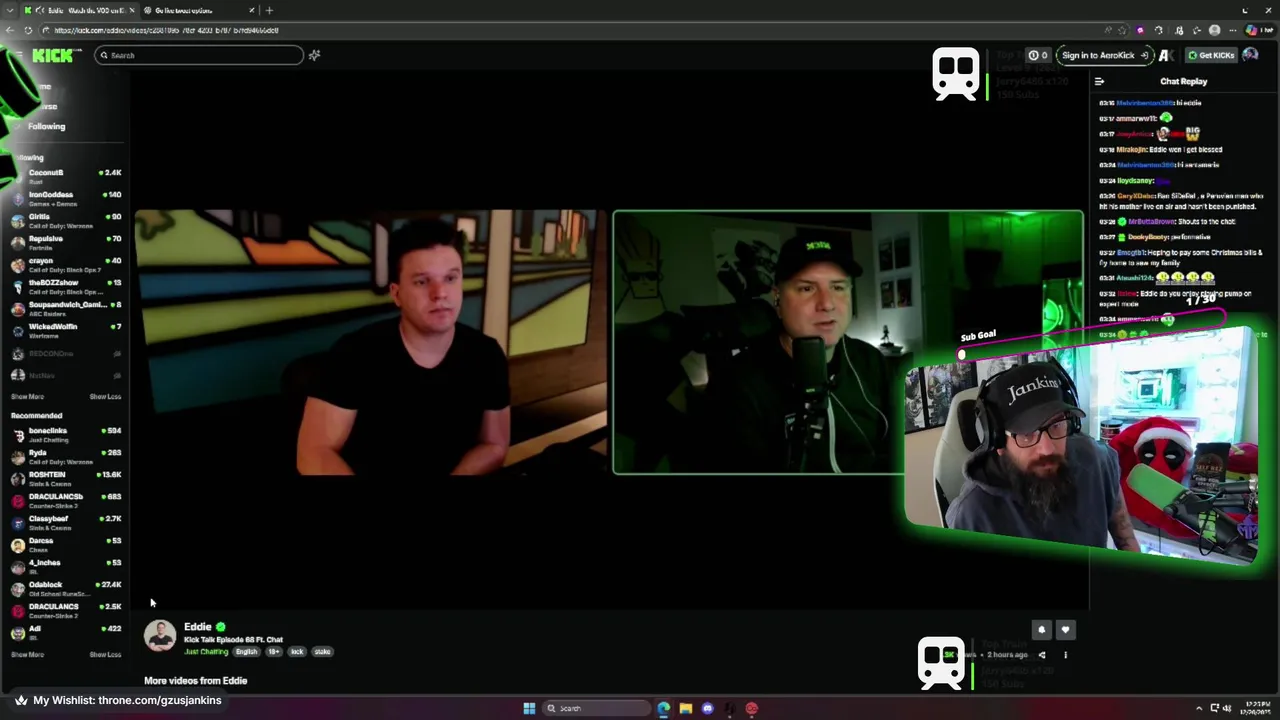Click the Get KICKs button
The height and width of the screenshot is (720, 1280).
pyautogui.click(x=1211, y=55)
